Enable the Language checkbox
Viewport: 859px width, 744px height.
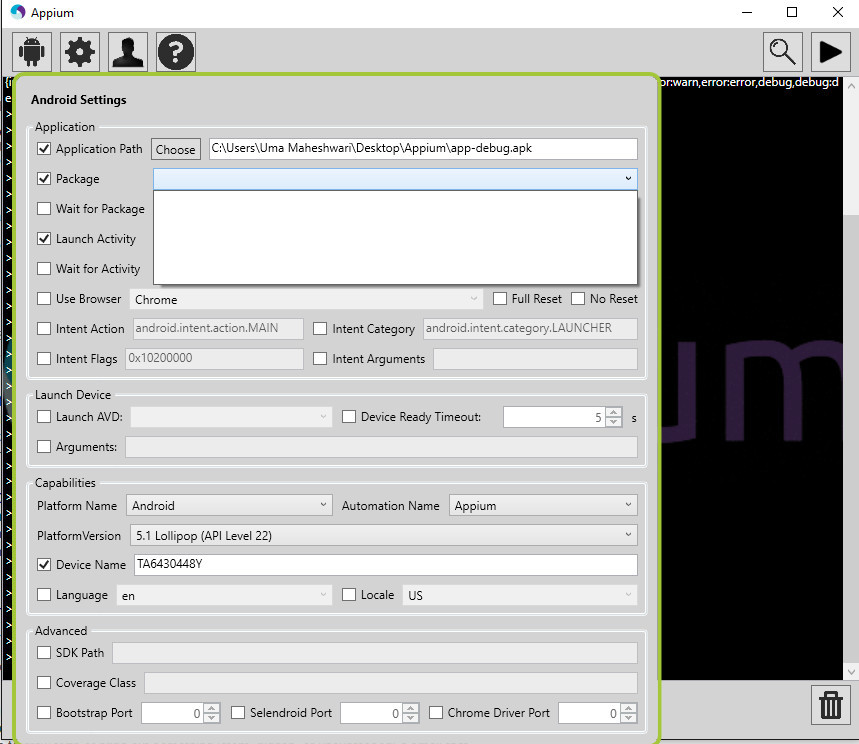(44, 595)
